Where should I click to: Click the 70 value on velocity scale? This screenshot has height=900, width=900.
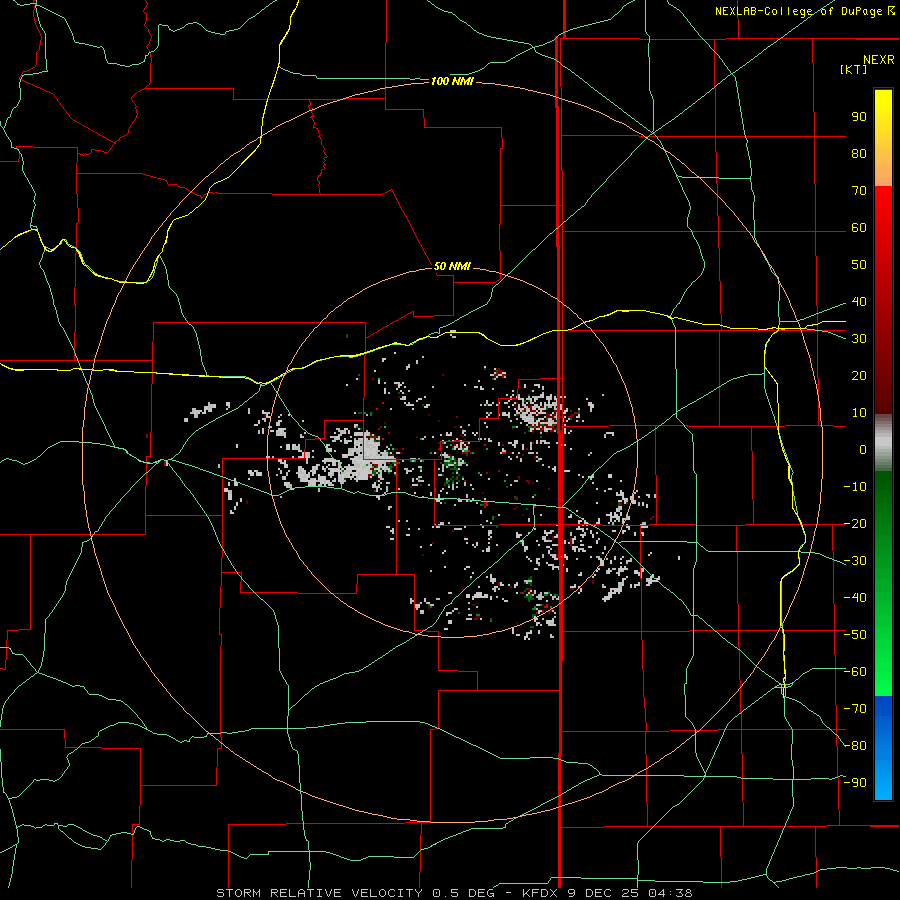tap(859, 191)
